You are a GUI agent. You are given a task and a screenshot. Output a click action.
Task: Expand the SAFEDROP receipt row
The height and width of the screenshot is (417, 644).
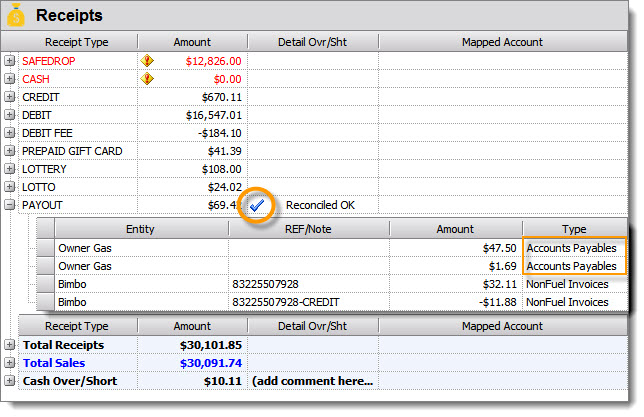pyautogui.click(x=10, y=61)
